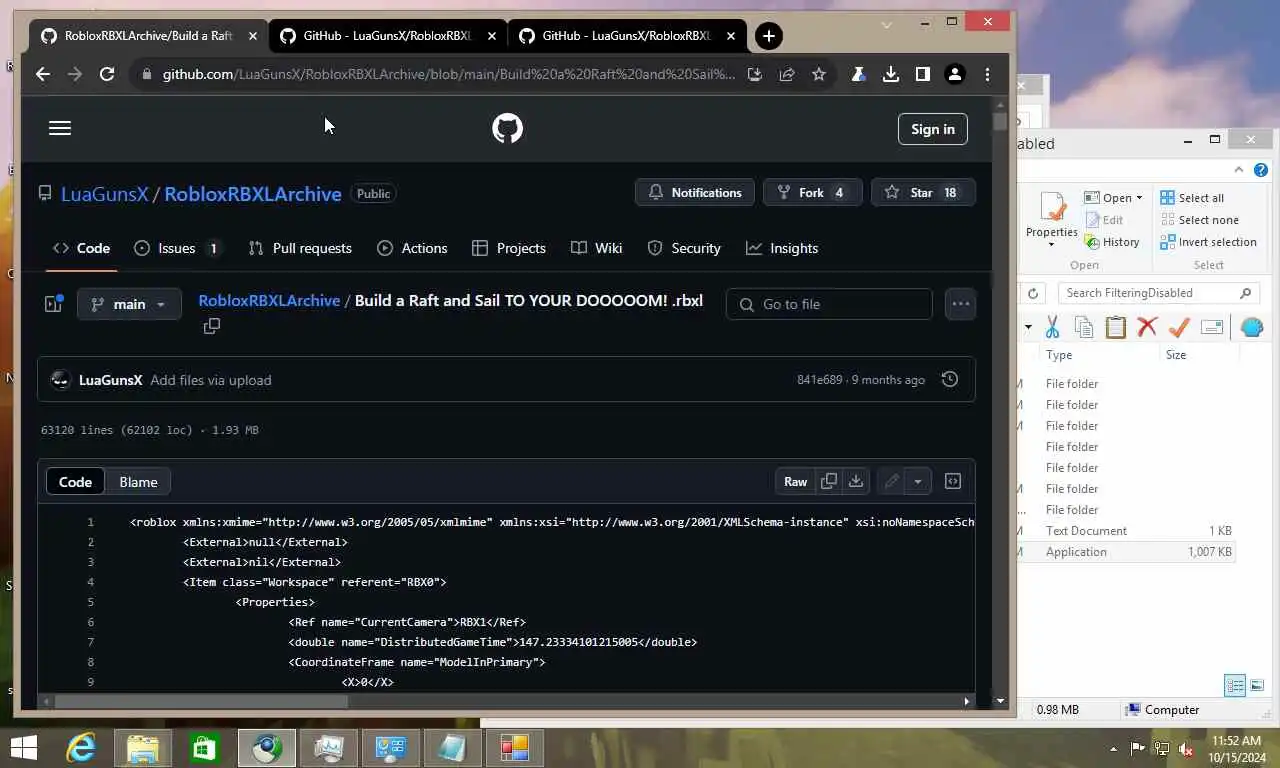Viewport: 1280px width, 768px height.
Task: Open commit history clock icon
Action: pyautogui.click(x=950, y=380)
